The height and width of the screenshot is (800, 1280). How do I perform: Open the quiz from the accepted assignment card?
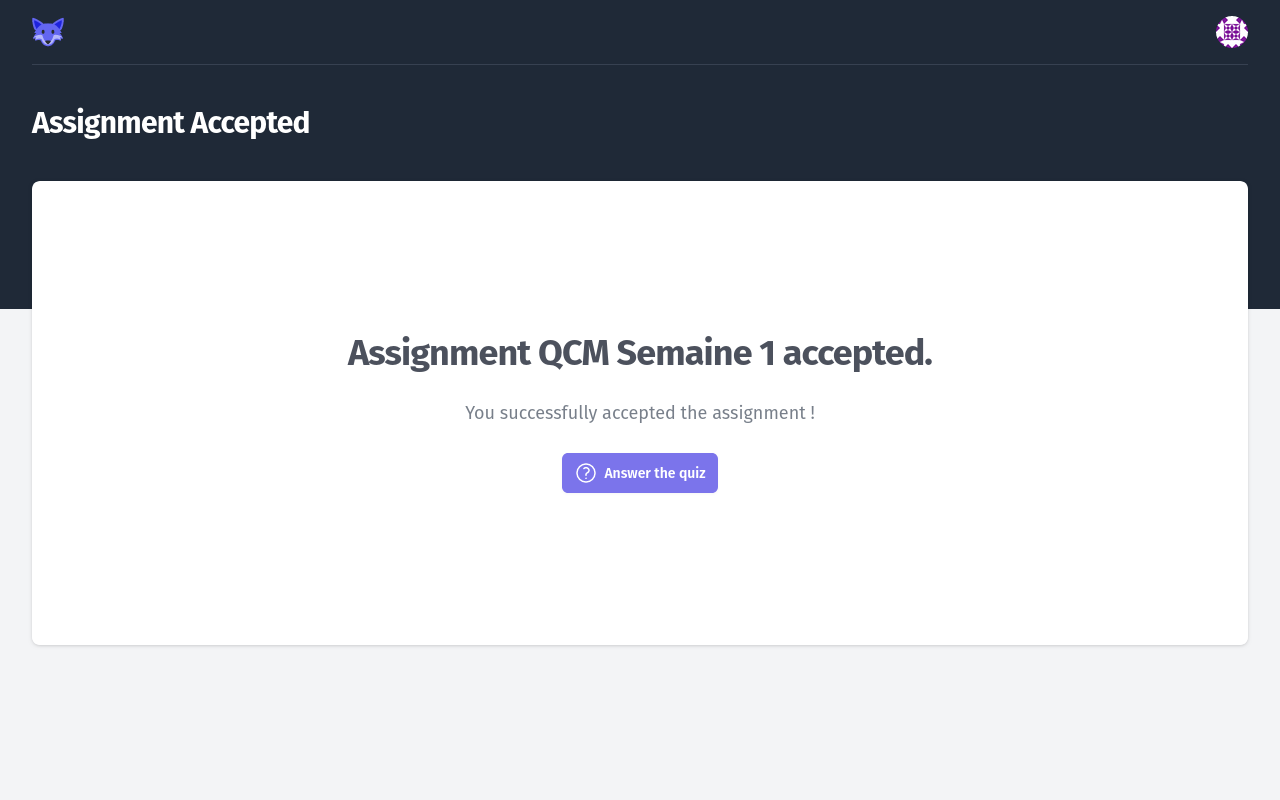640,472
